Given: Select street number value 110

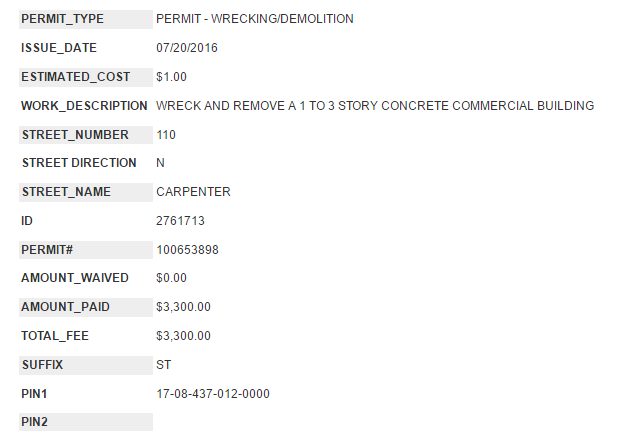Looking at the screenshot, I should click(x=166, y=135).
